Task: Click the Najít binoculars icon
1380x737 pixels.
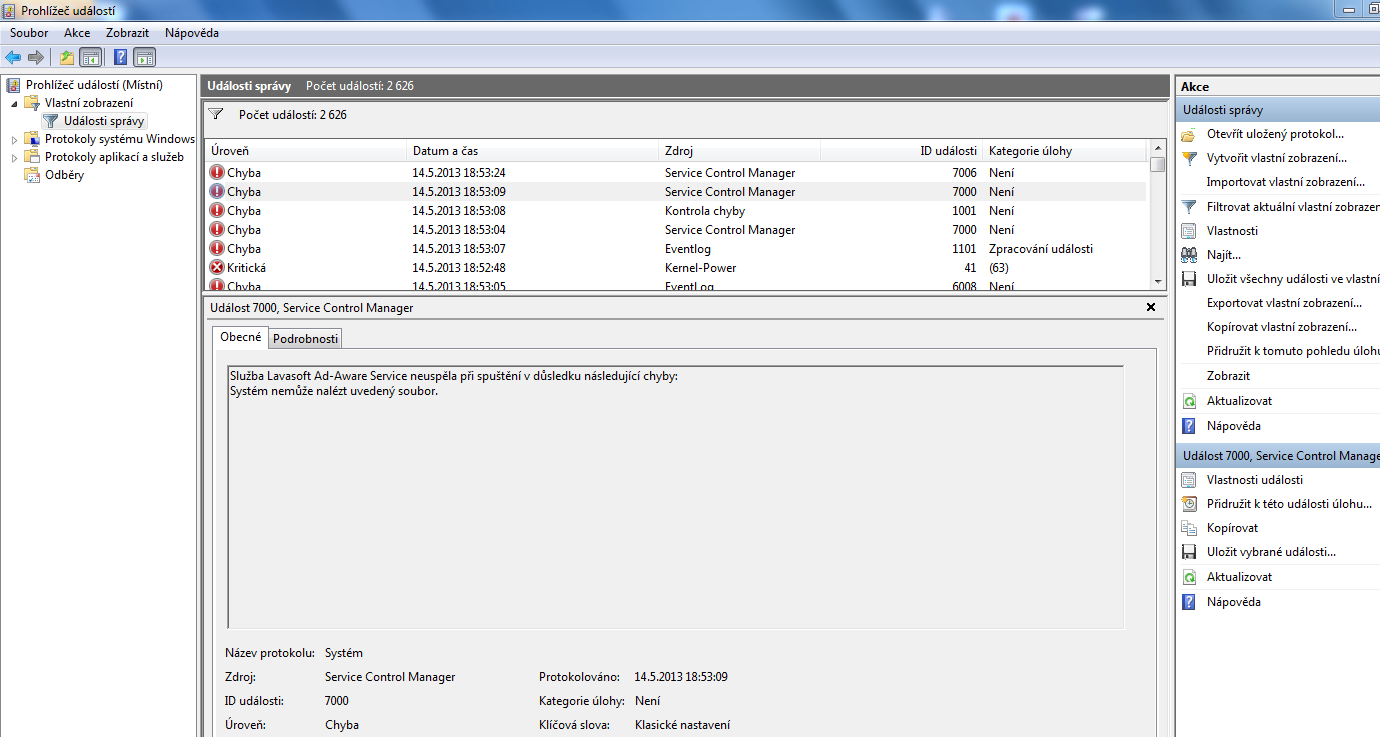Action: coord(1189,255)
